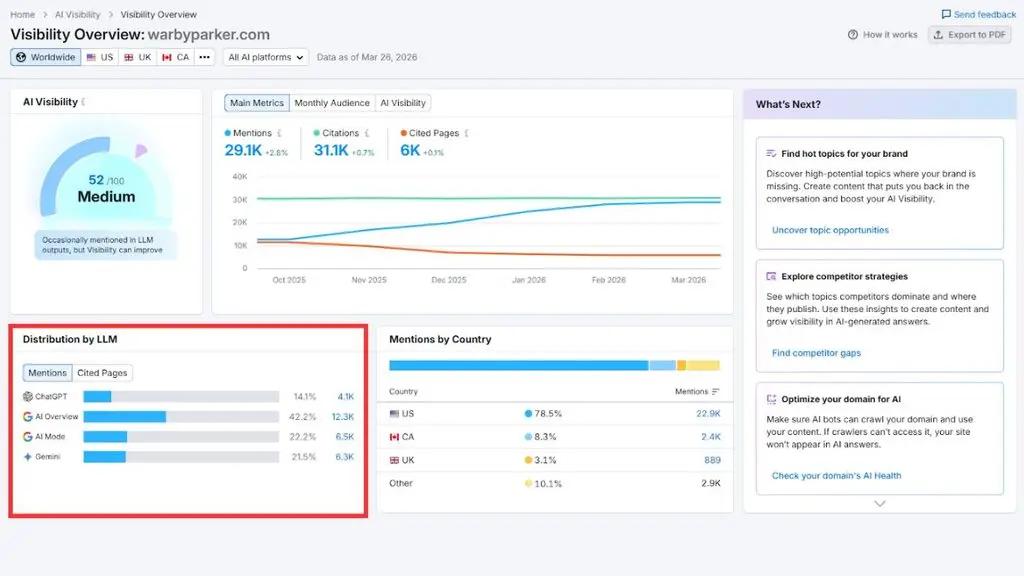Click the Find hot topics card icon
This screenshot has height=576, width=1024.
click(771, 153)
